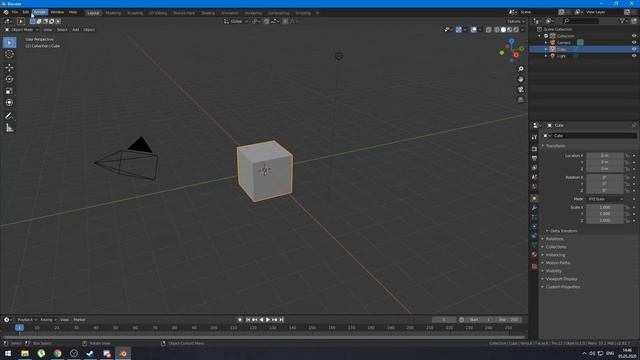The image size is (640, 360).
Task: Open the viewport Add menu
Action: [x=76, y=30]
